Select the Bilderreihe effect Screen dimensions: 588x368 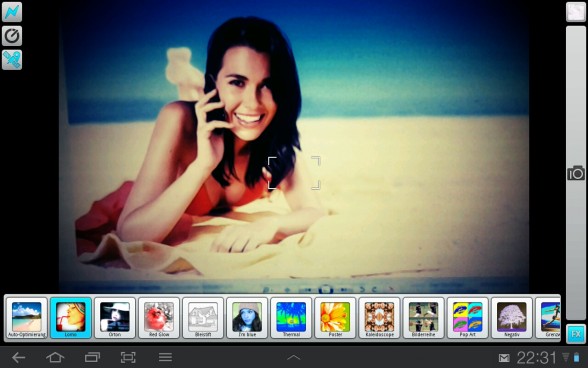(x=423, y=318)
